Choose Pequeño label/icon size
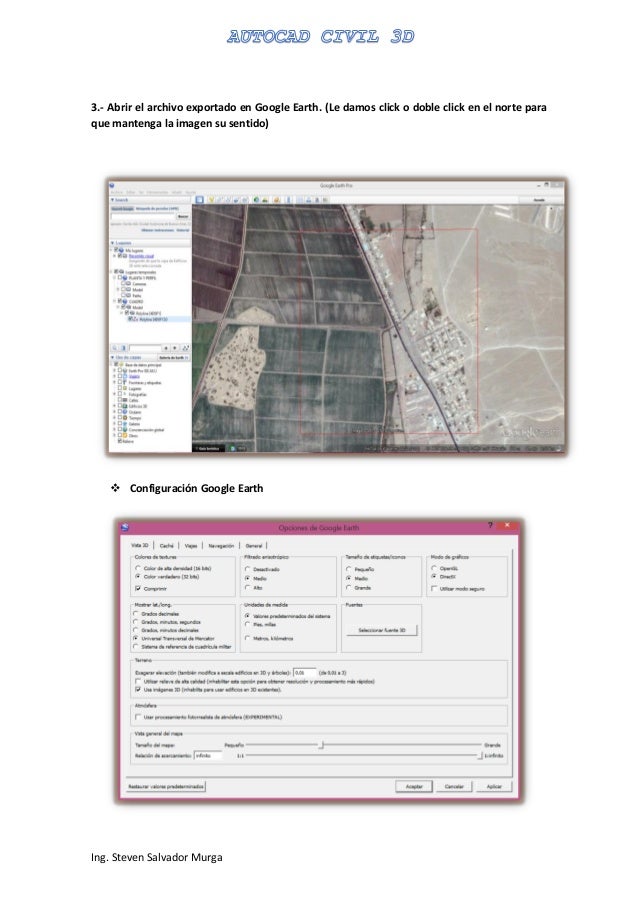 (x=349, y=569)
